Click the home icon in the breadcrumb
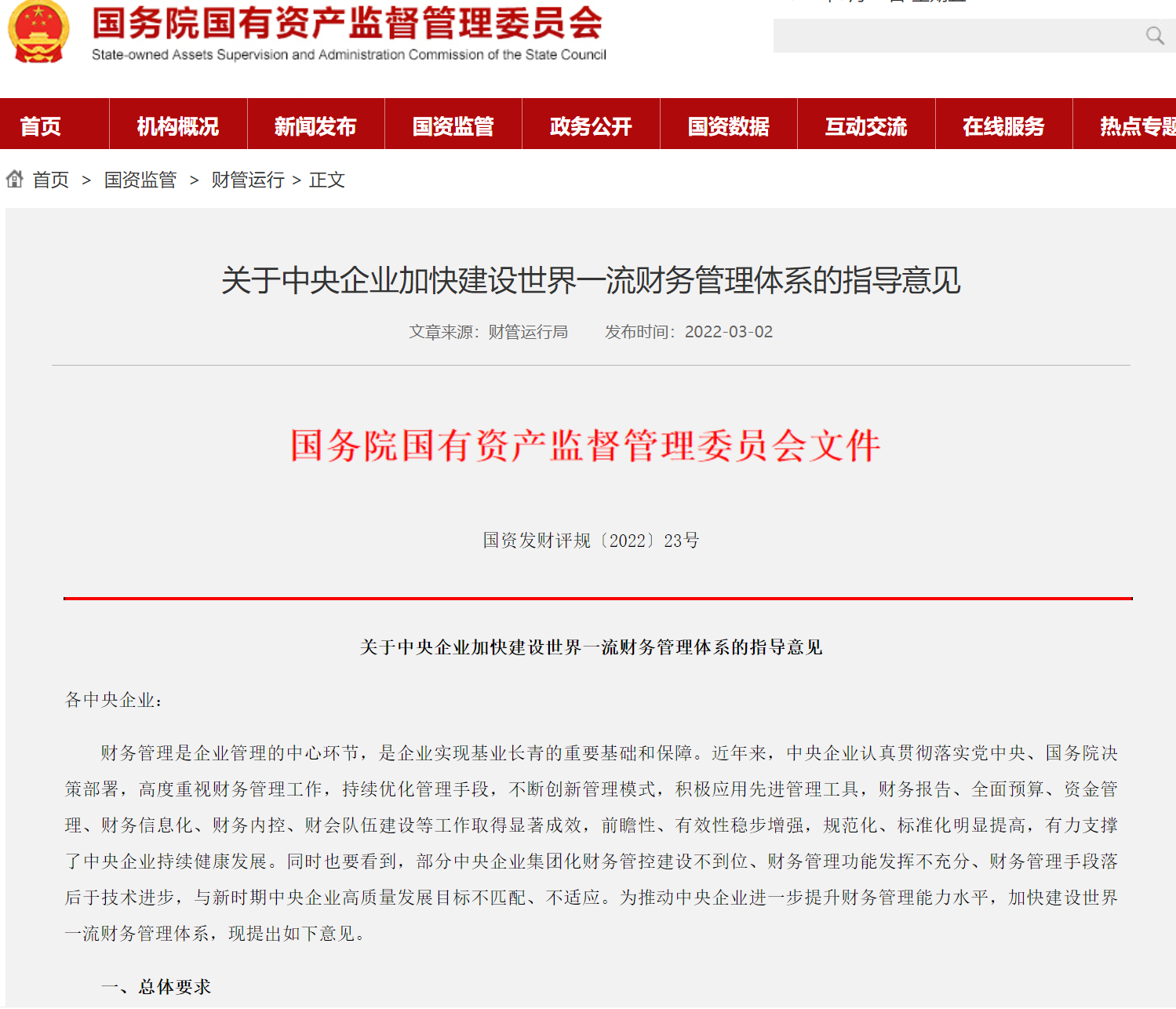 point(13,179)
